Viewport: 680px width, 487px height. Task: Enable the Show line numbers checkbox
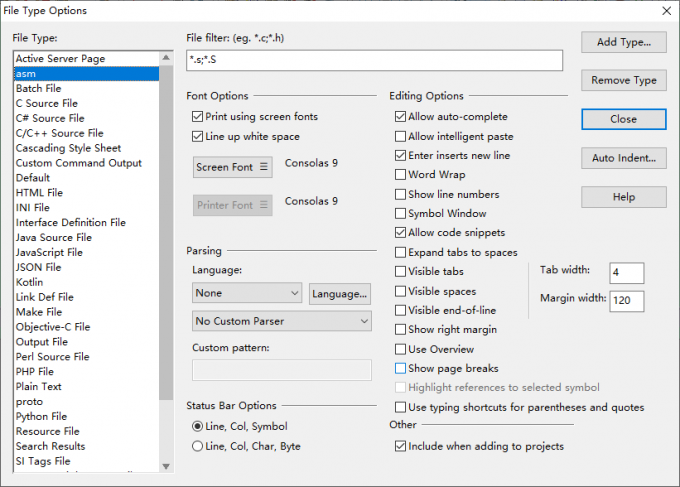pyautogui.click(x=400, y=194)
